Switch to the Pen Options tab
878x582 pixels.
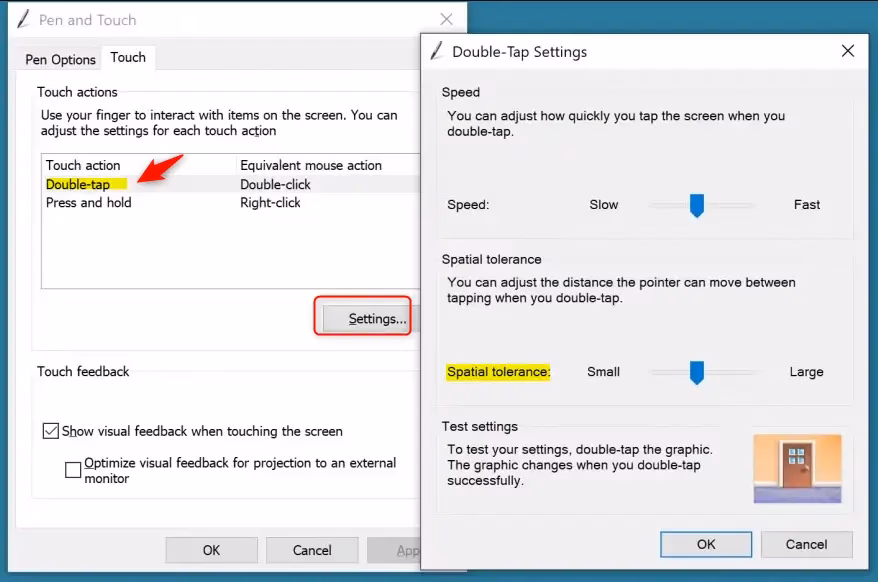coord(60,59)
